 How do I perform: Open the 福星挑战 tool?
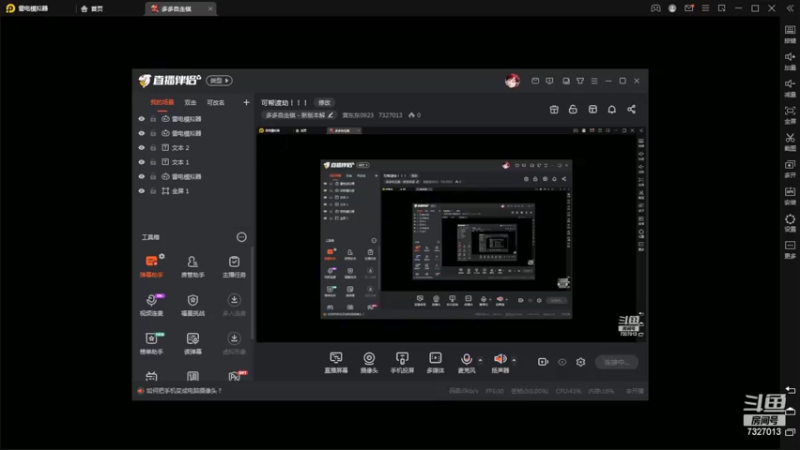(192, 305)
